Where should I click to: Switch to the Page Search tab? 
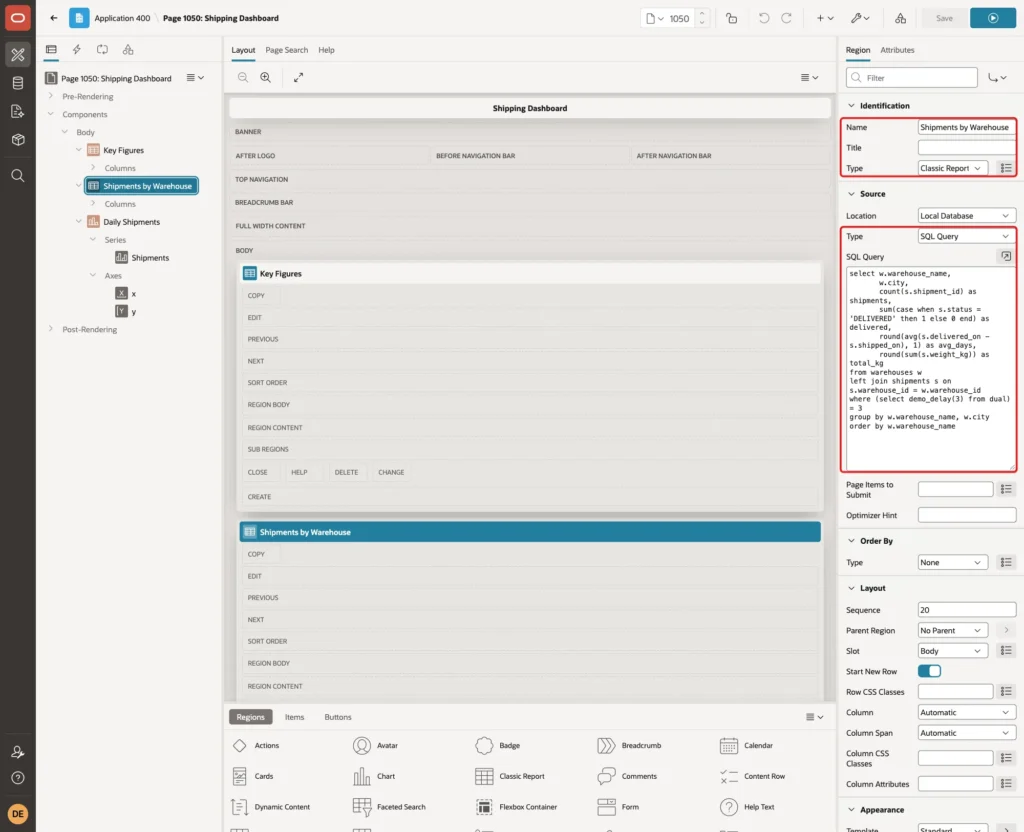point(286,50)
